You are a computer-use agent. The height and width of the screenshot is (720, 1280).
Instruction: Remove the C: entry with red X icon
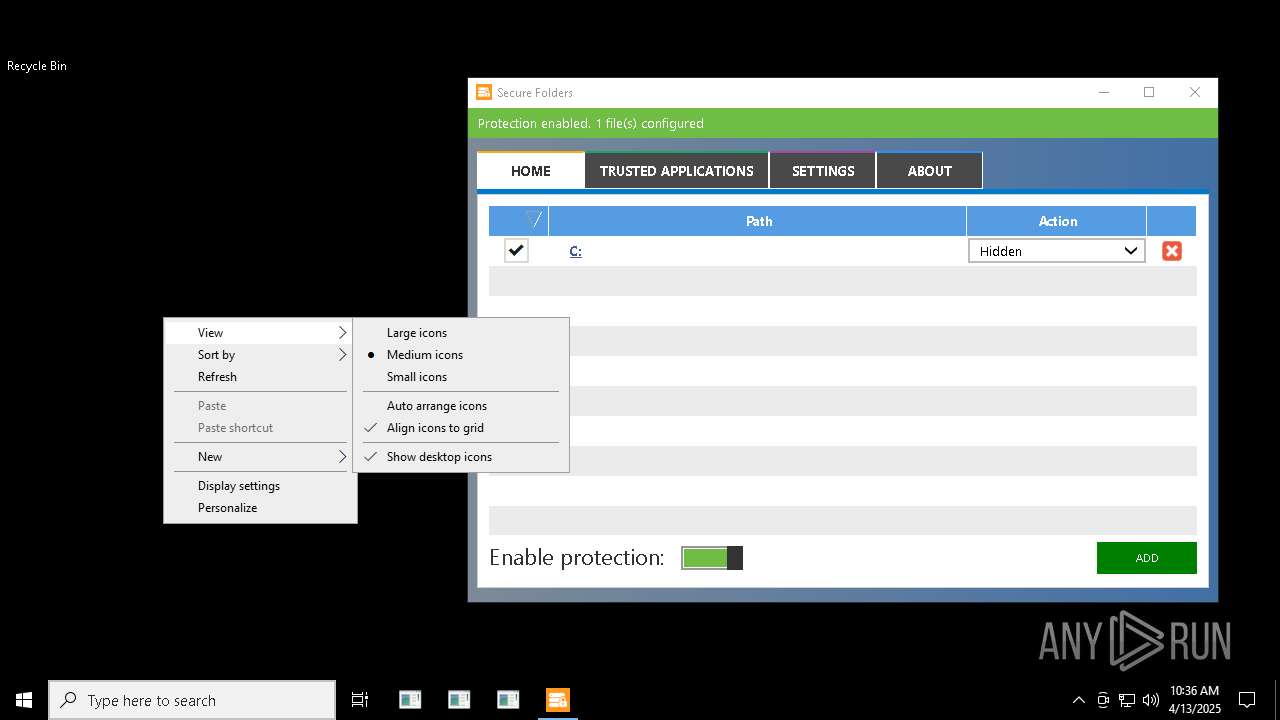point(1171,251)
